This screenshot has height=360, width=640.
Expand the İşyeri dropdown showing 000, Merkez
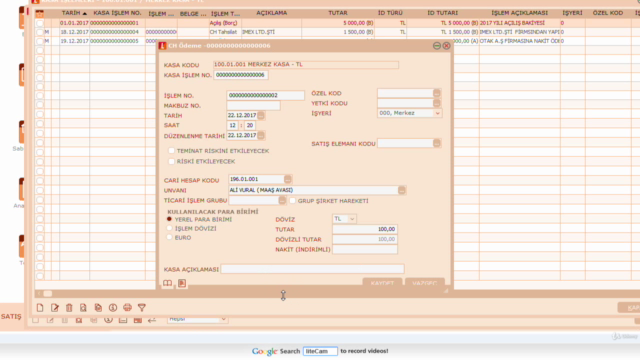coord(438,113)
